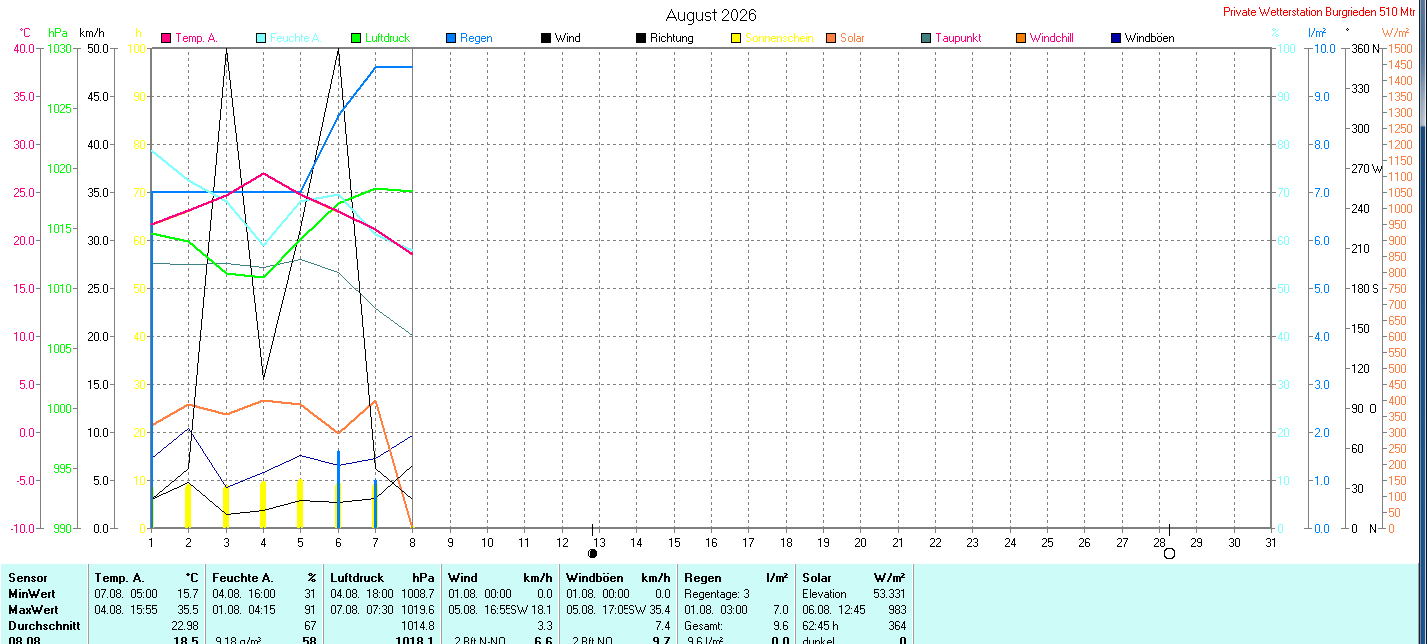
Task: Click the blue Regen legend color square
Action: [451, 38]
